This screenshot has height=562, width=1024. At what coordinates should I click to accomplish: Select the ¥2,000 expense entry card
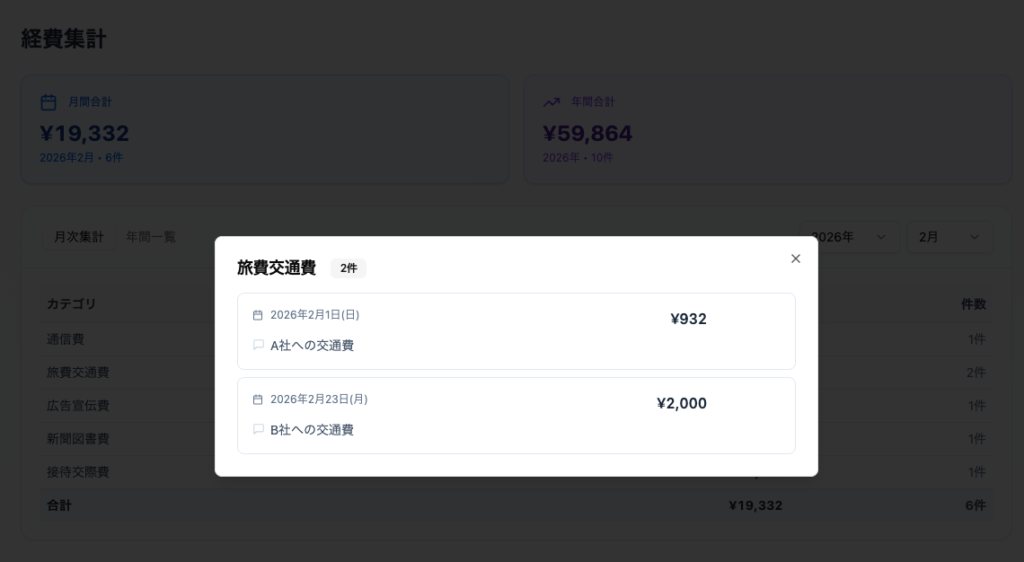coord(516,415)
